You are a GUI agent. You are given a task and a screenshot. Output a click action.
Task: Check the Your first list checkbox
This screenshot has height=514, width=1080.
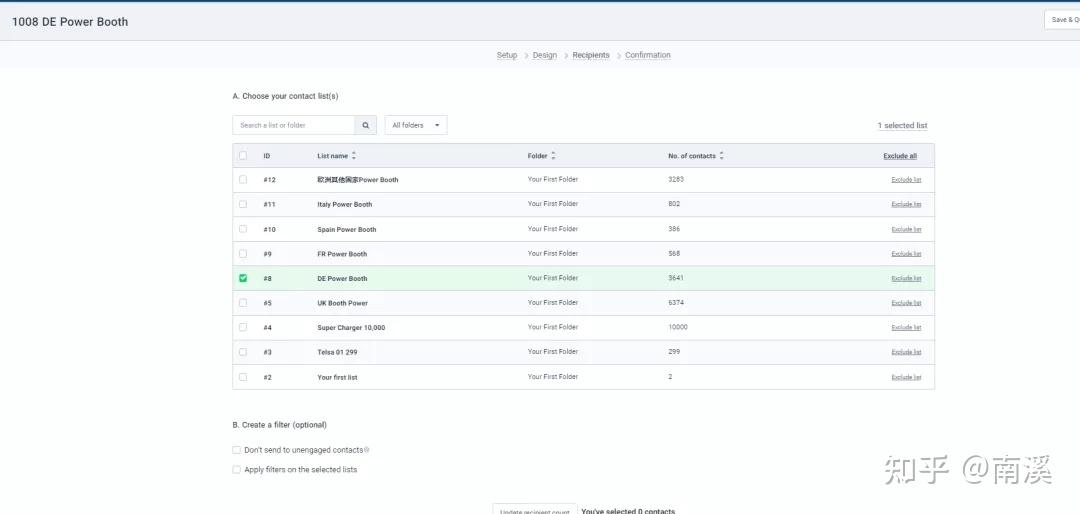coord(242,377)
